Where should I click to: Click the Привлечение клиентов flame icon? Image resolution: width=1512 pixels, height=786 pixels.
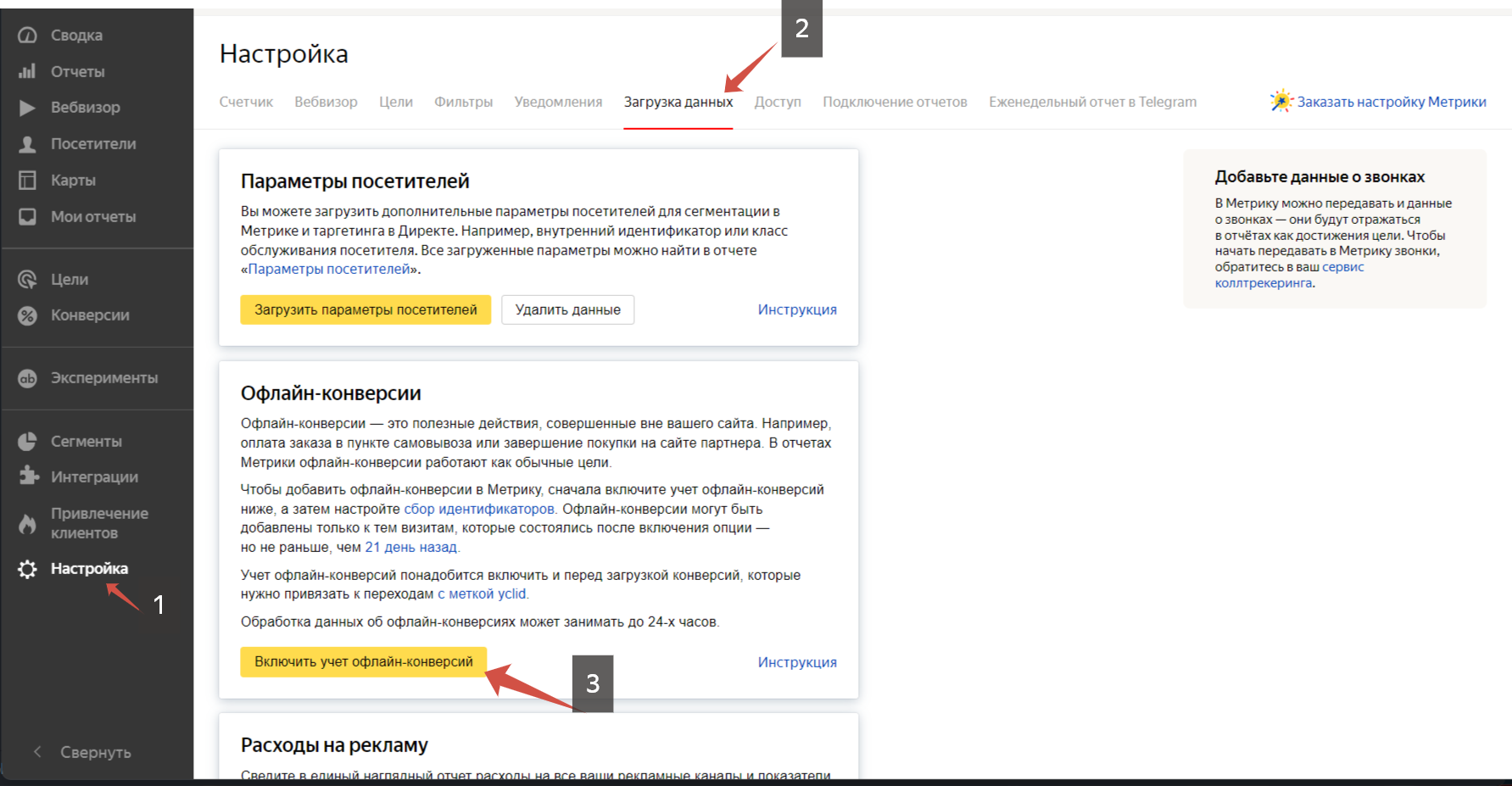click(27, 523)
